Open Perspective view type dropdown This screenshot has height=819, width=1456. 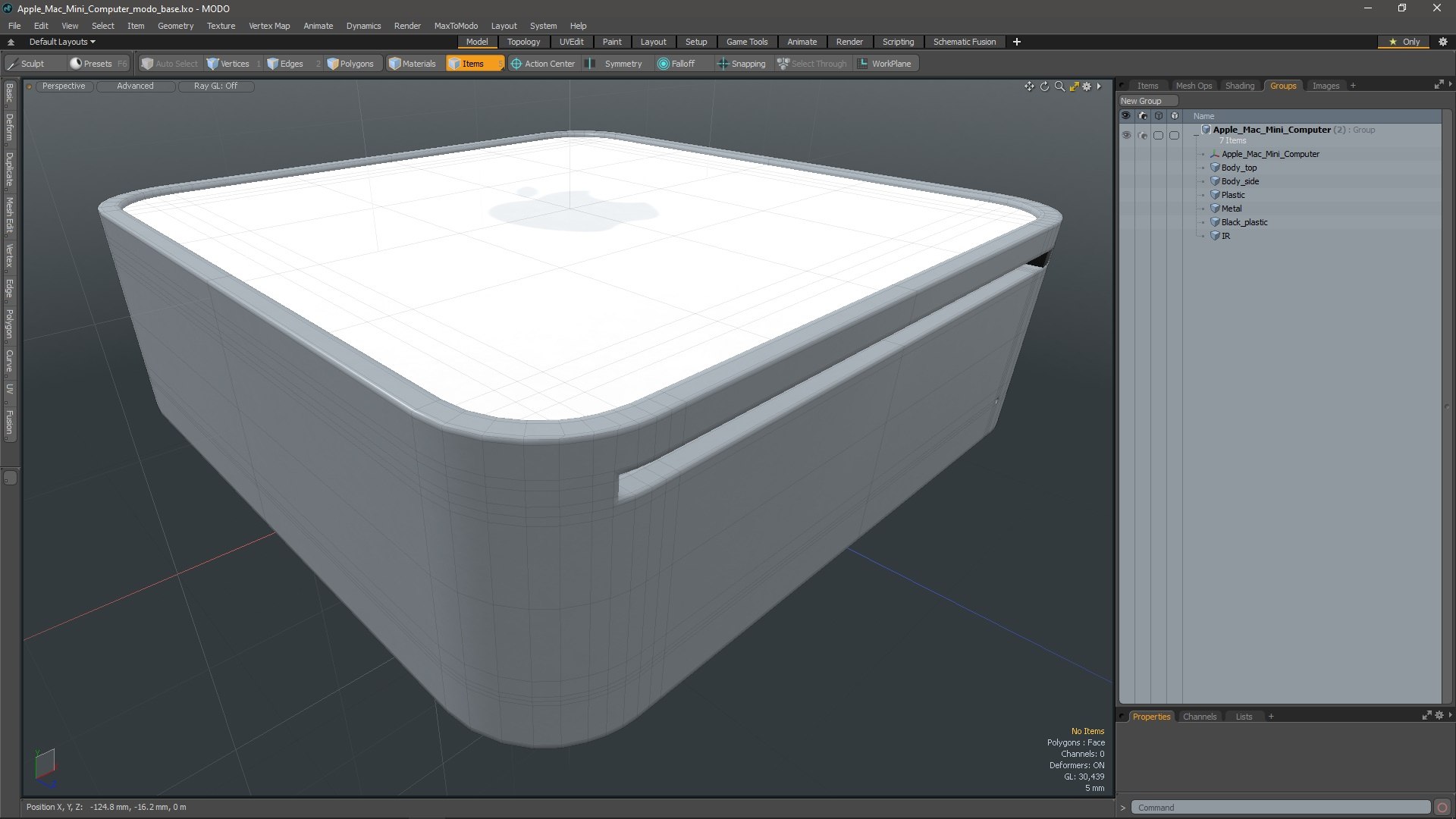64,86
